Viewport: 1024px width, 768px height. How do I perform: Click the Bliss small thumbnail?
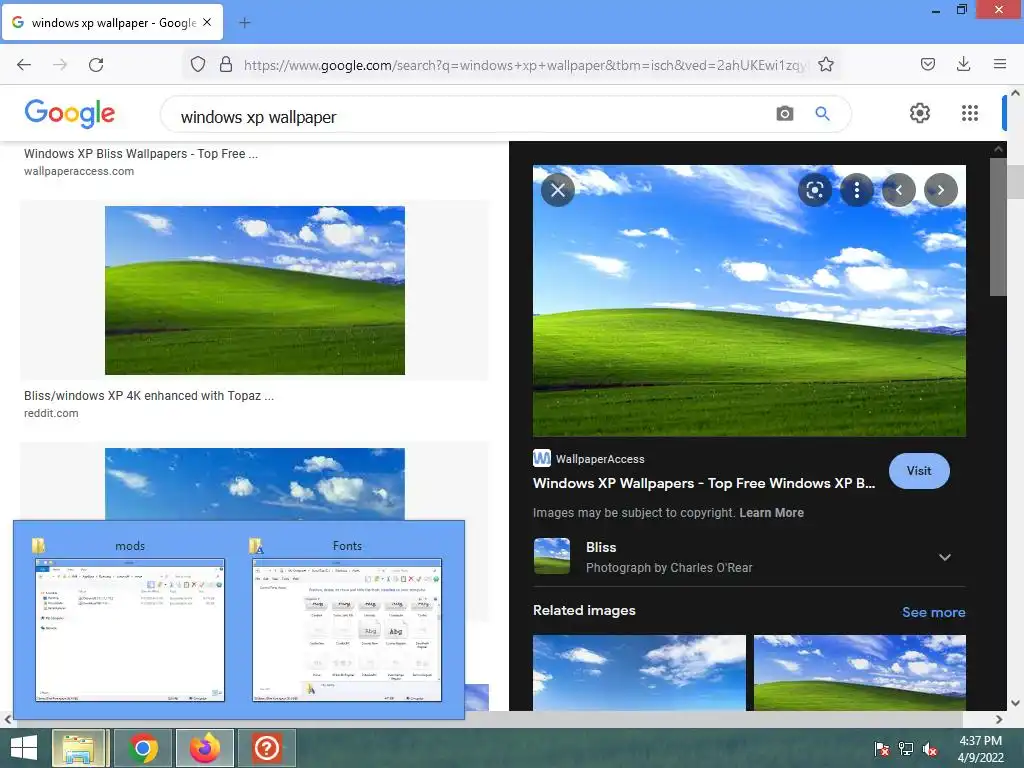coord(552,556)
